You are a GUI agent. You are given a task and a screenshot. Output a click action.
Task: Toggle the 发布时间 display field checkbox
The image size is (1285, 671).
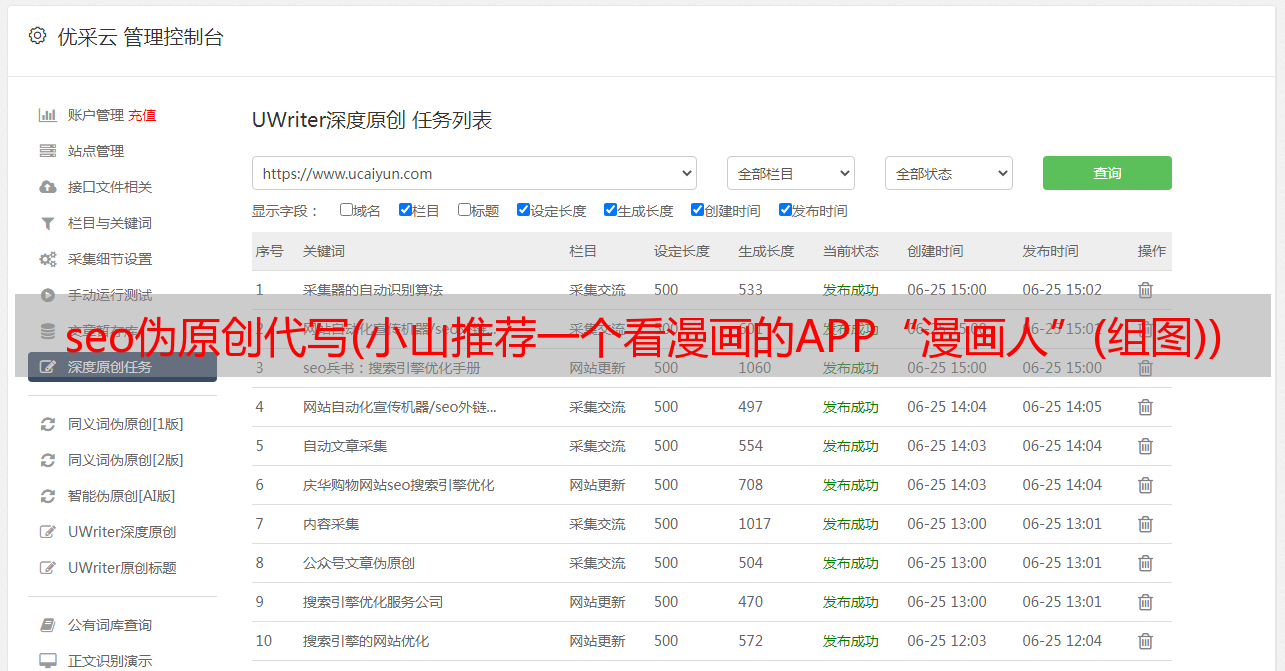[x=785, y=210]
